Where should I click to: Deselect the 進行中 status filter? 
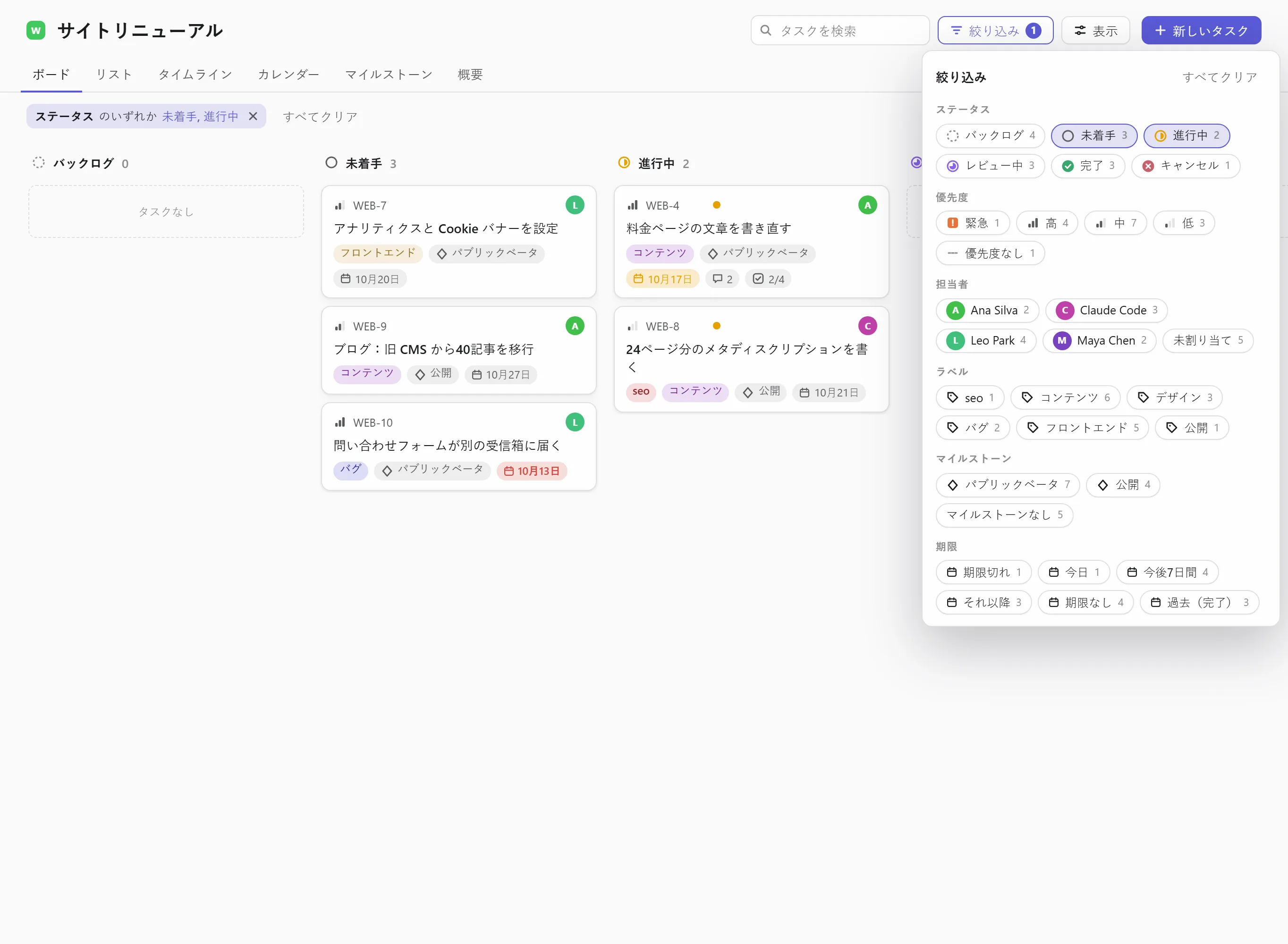click(1186, 135)
